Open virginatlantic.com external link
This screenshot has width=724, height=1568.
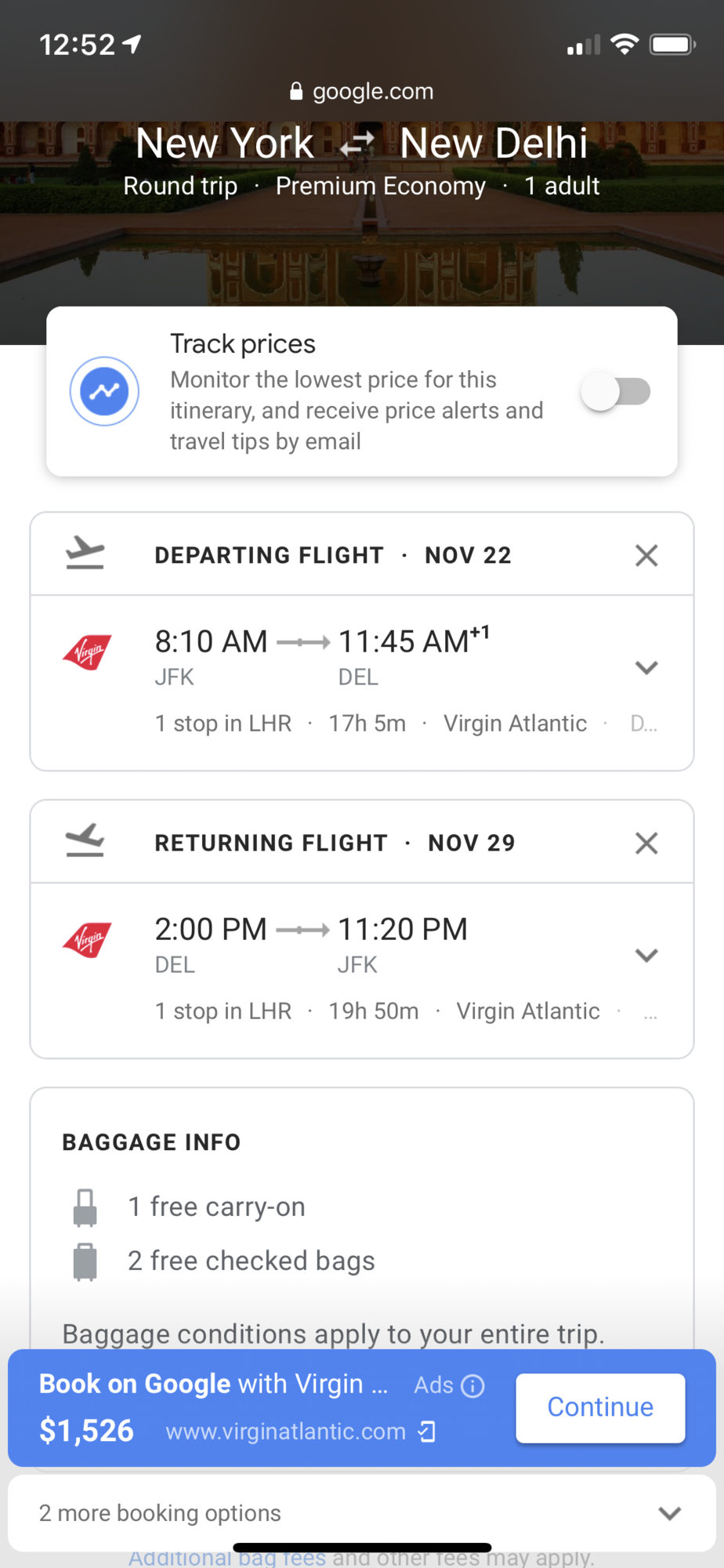click(301, 1432)
